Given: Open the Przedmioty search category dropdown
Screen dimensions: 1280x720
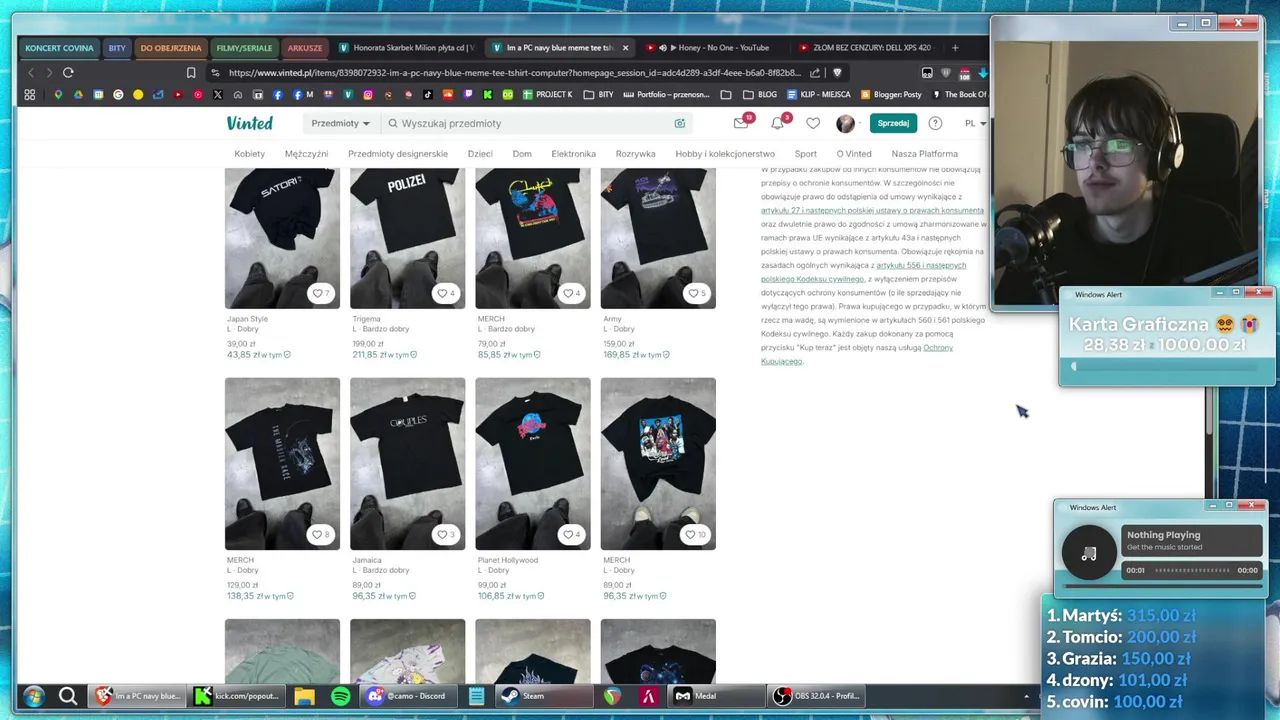Looking at the screenshot, I should click(340, 123).
